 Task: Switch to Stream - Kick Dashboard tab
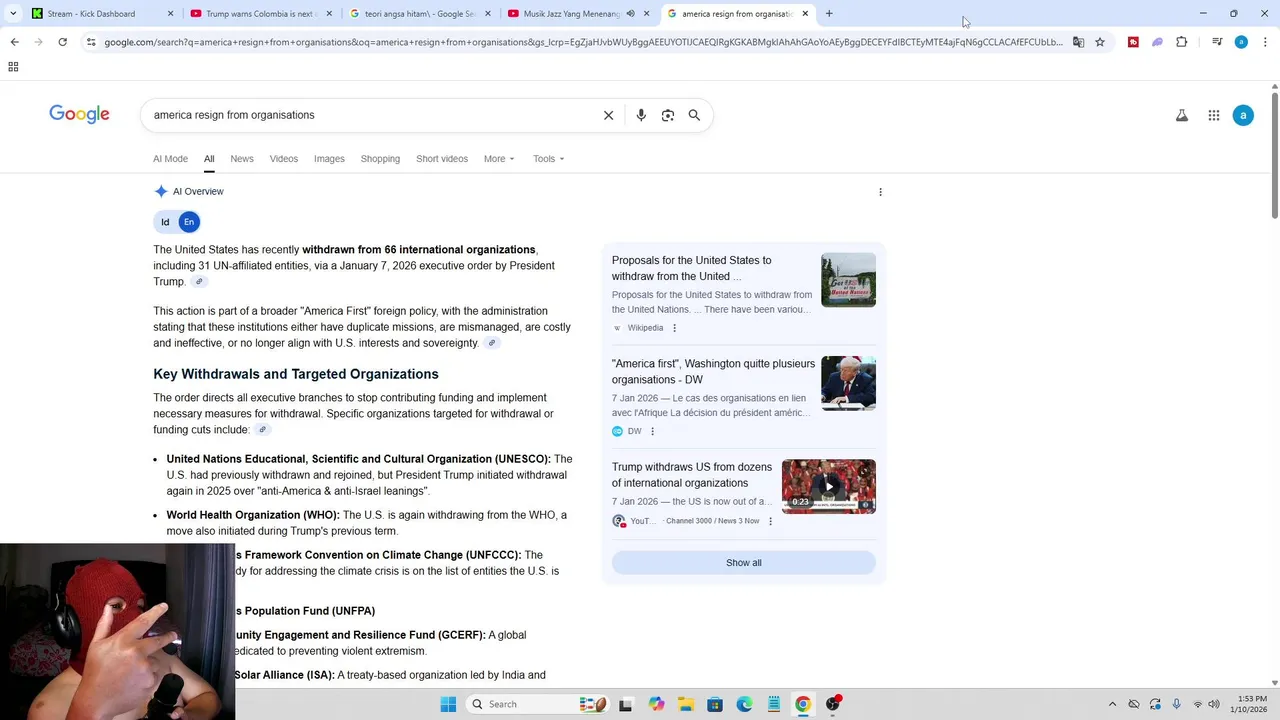point(103,14)
